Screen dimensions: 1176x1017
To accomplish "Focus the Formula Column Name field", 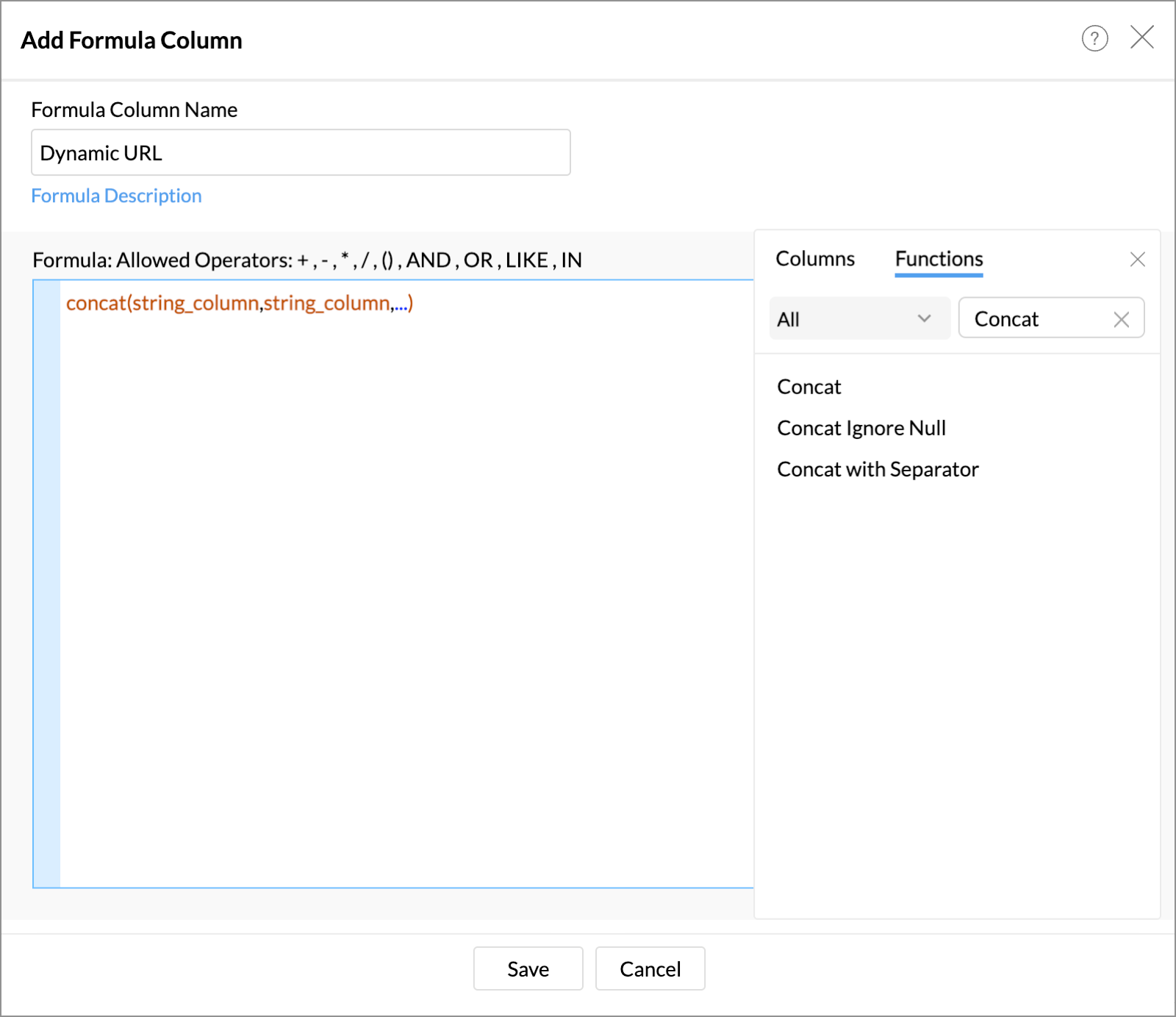I will tap(301, 152).
